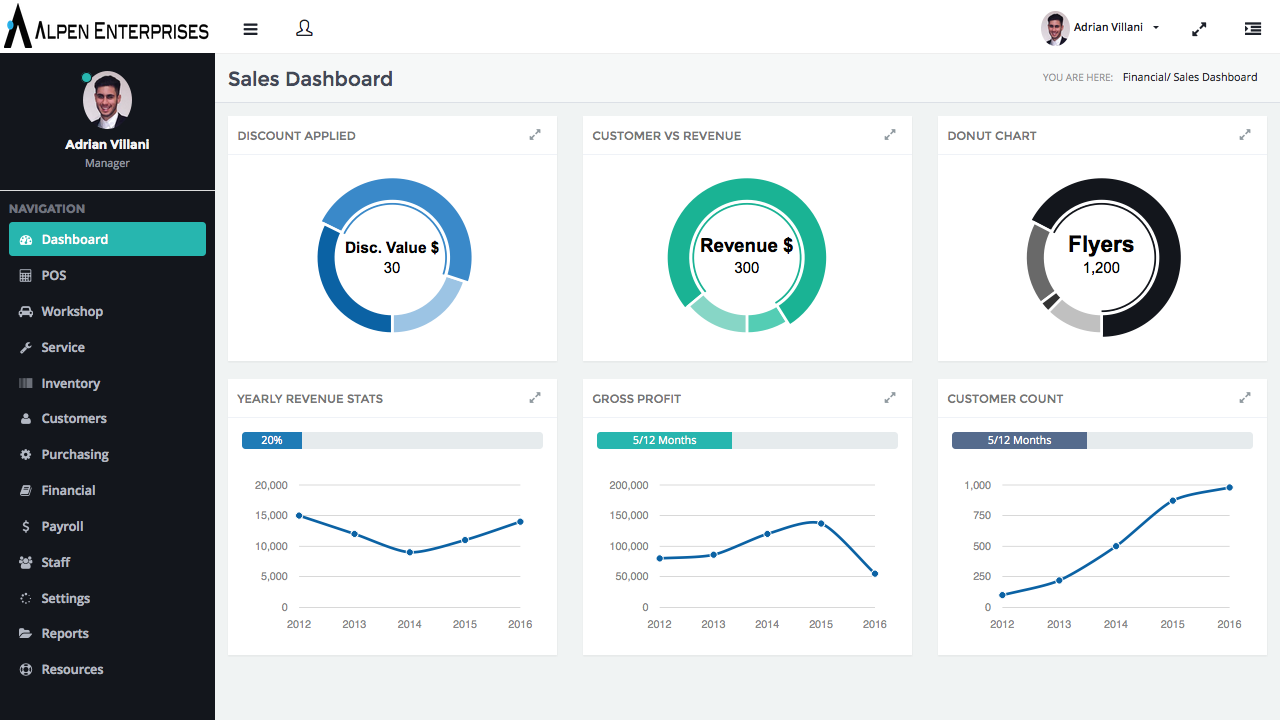Expand the Customer Count card
The image size is (1280, 720).
coord(1245,398)
